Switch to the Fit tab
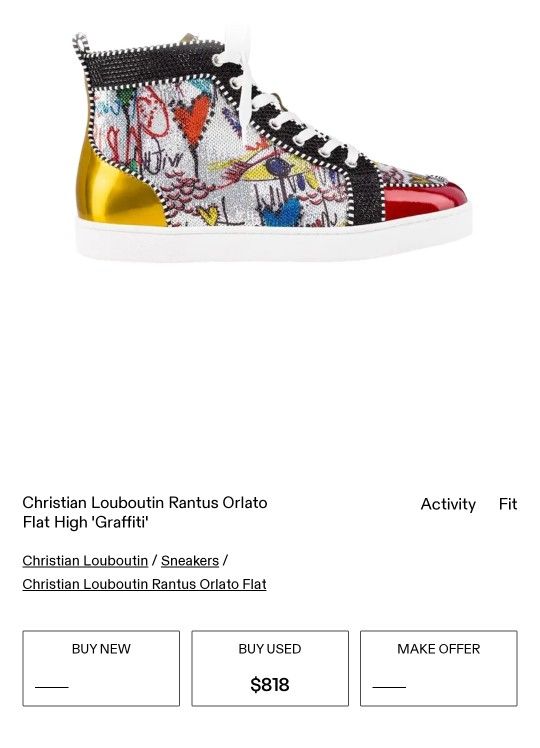Image resolution: width=540 pixels, height=748 pixels. point(508,504)
